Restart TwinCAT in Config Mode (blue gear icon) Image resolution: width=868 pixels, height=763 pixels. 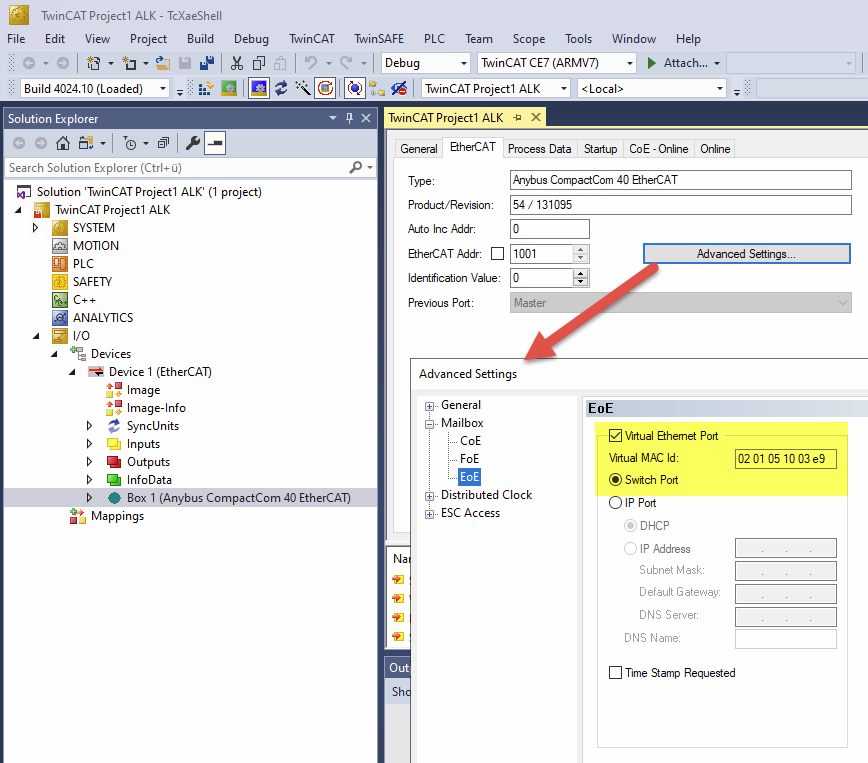pyautogui.click(x=259, y=89)
